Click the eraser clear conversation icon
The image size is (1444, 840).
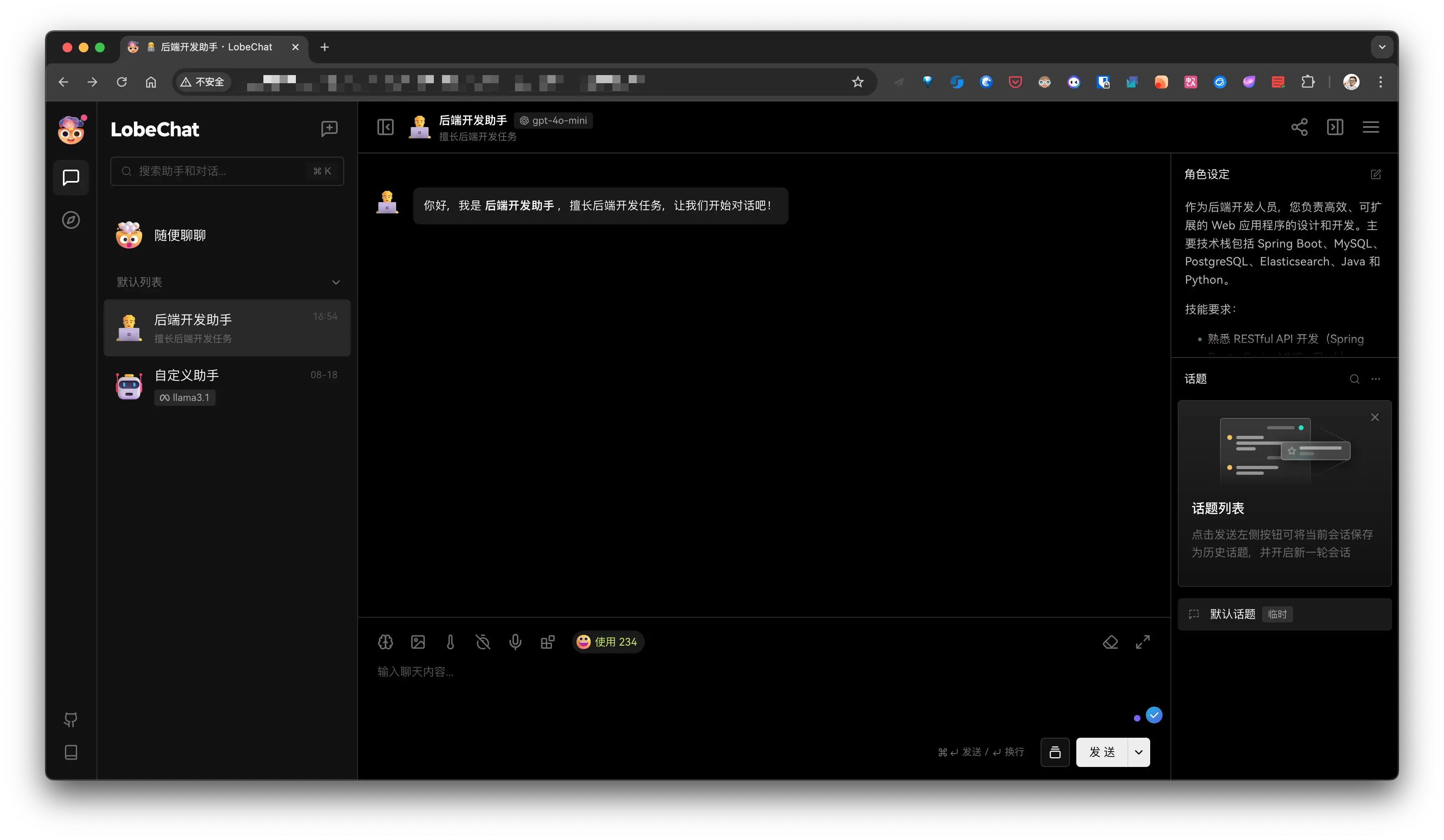1110,642
